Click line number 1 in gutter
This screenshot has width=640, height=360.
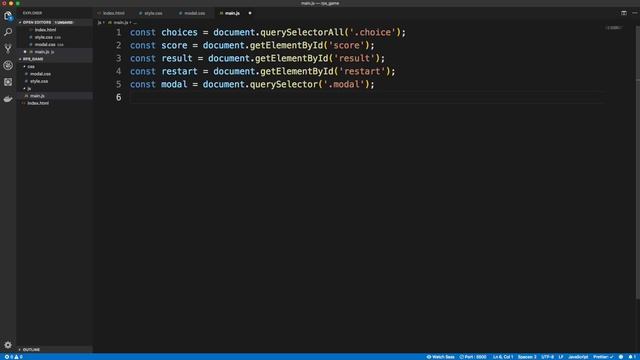[x=118, y=32]
